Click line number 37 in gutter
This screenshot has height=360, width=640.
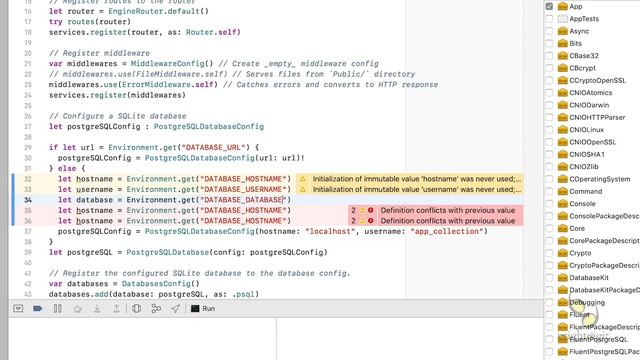27,231
